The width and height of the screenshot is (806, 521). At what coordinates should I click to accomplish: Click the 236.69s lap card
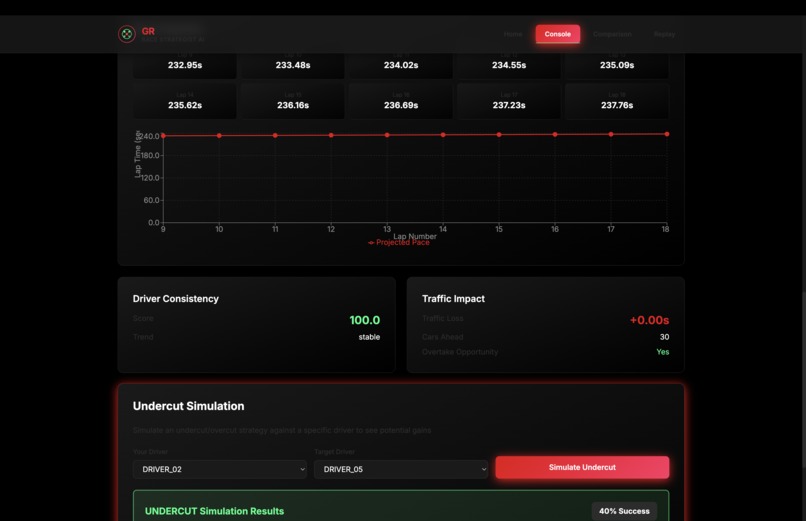[x=401, y=101]
